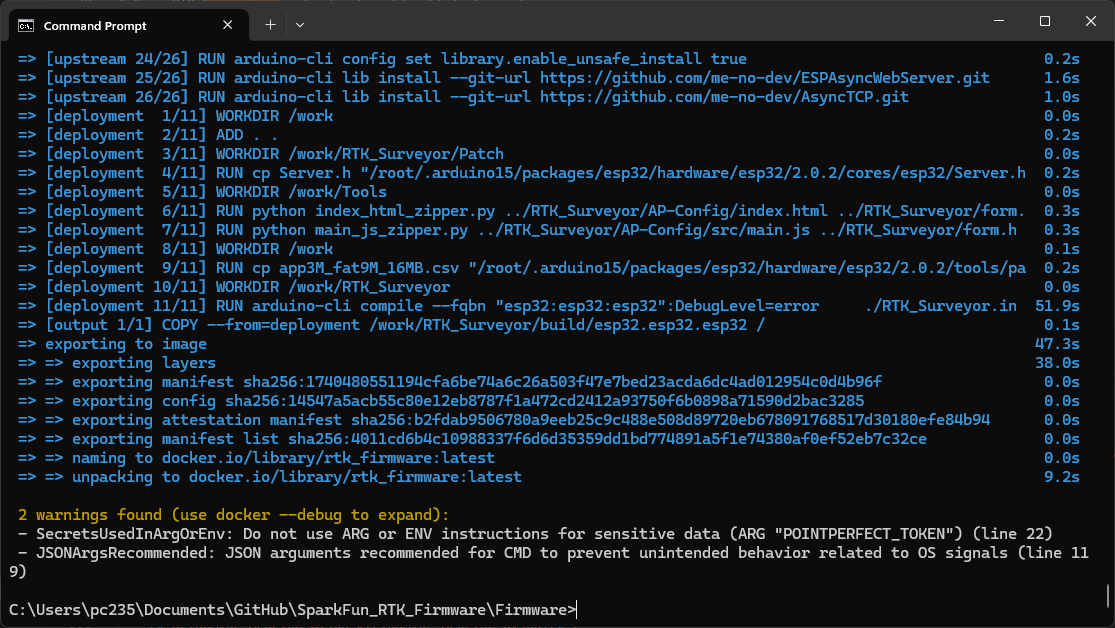1115x628 pixels.
Task: Open the new tab dropdown chevron
Action: [299, 24]
